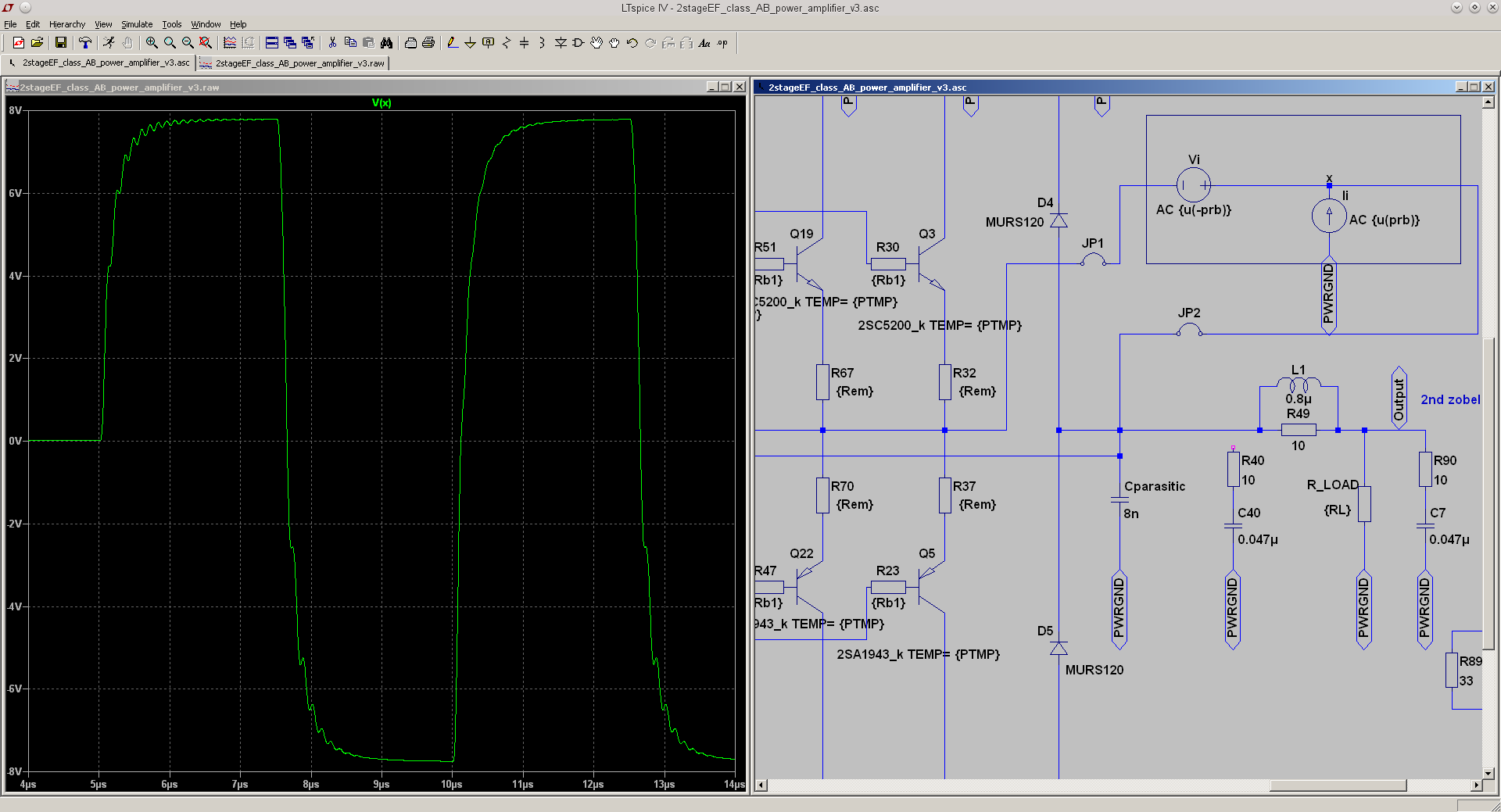Viewport: 1501px width, 812px height.
Task: Open a file with the folder icon
Action: pos(37,43)
